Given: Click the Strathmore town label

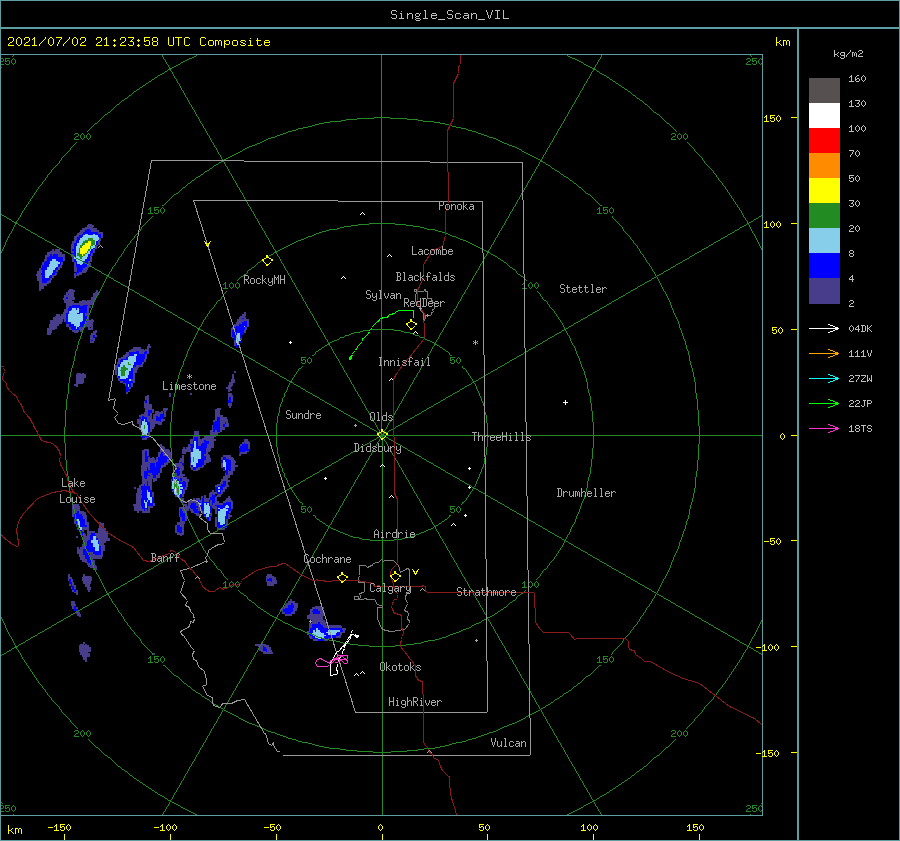Looking at the screenshot, I should [486, 592].
